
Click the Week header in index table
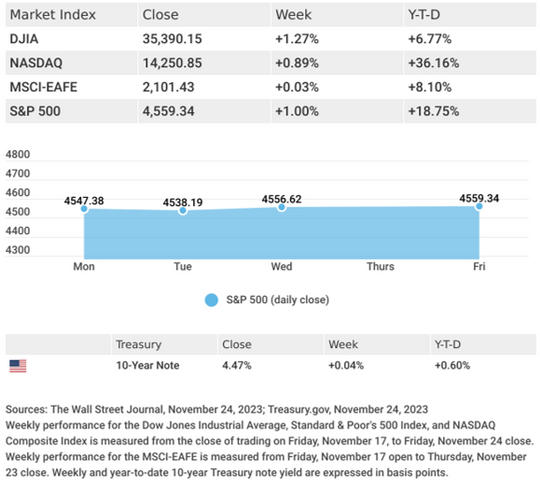pyautogui.click(x=293, y=15)
